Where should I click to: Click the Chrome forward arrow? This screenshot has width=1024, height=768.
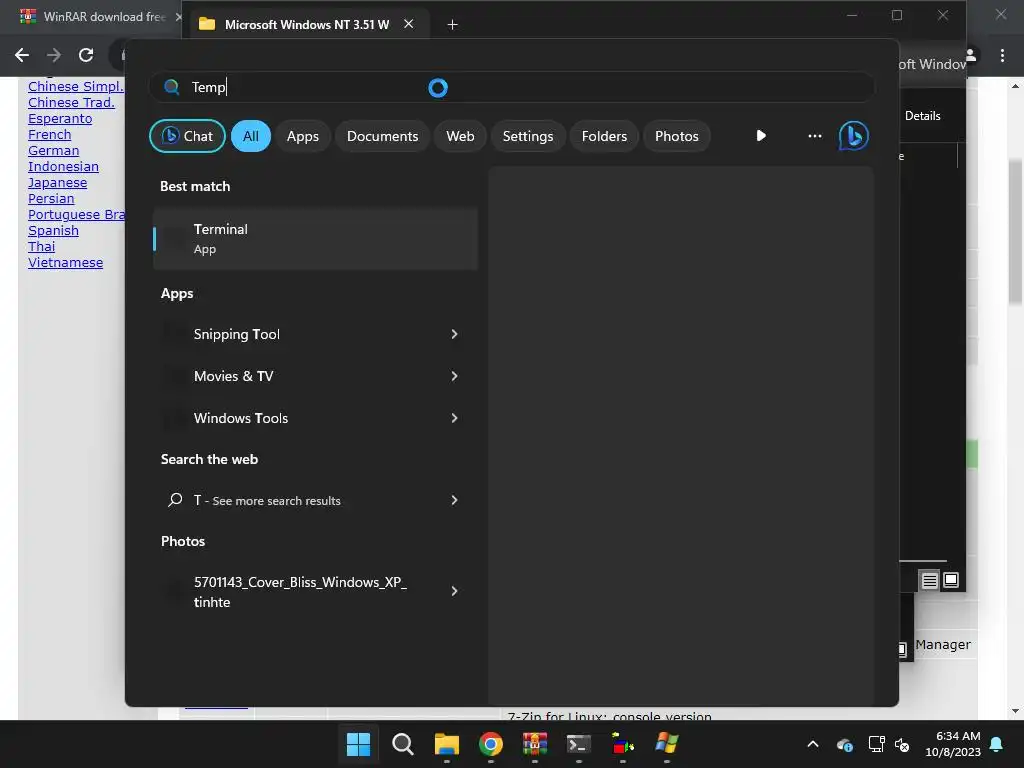point(54,55)
